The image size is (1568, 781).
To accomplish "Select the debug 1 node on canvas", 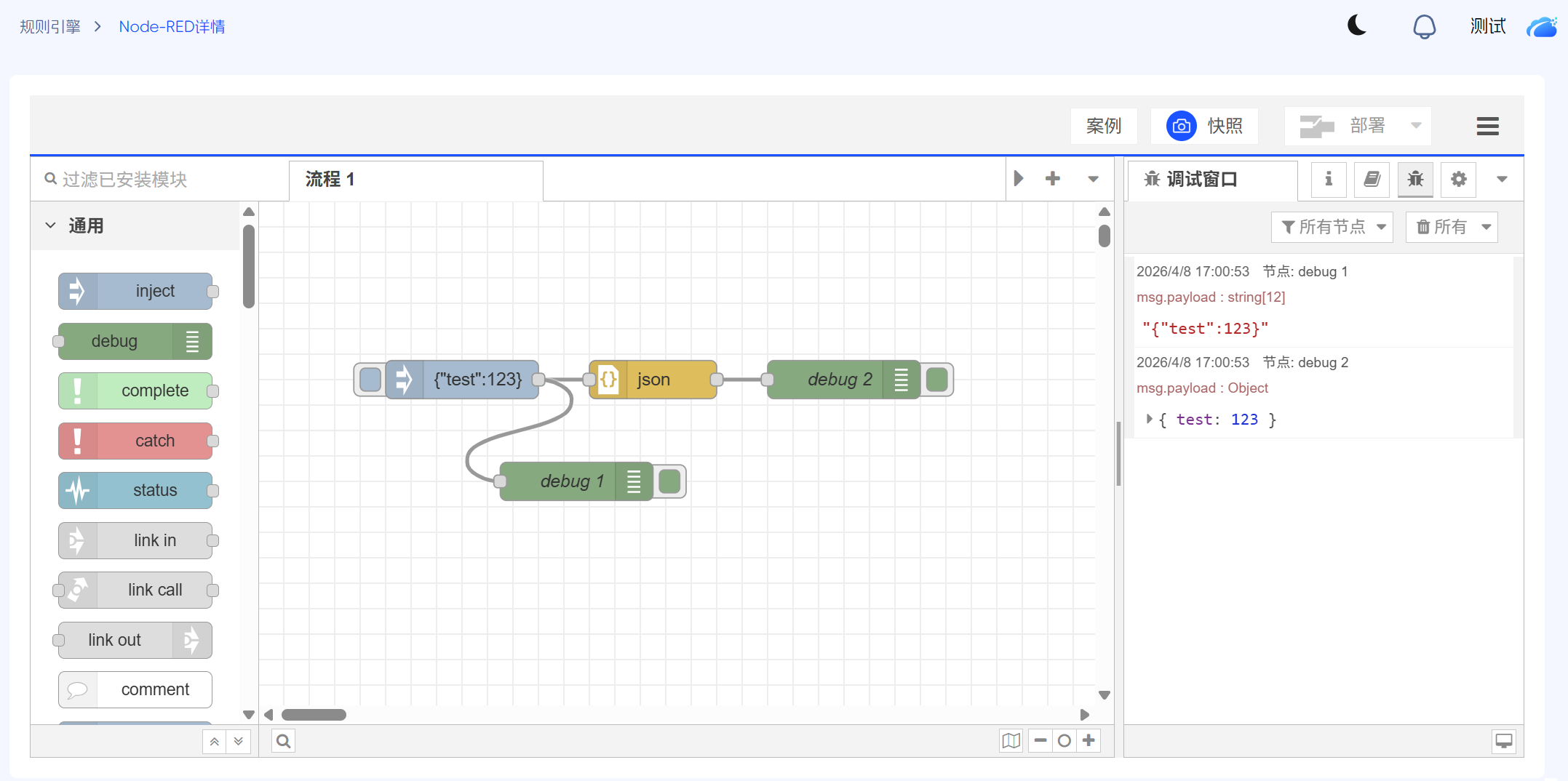I will click(x=576, y=481).
